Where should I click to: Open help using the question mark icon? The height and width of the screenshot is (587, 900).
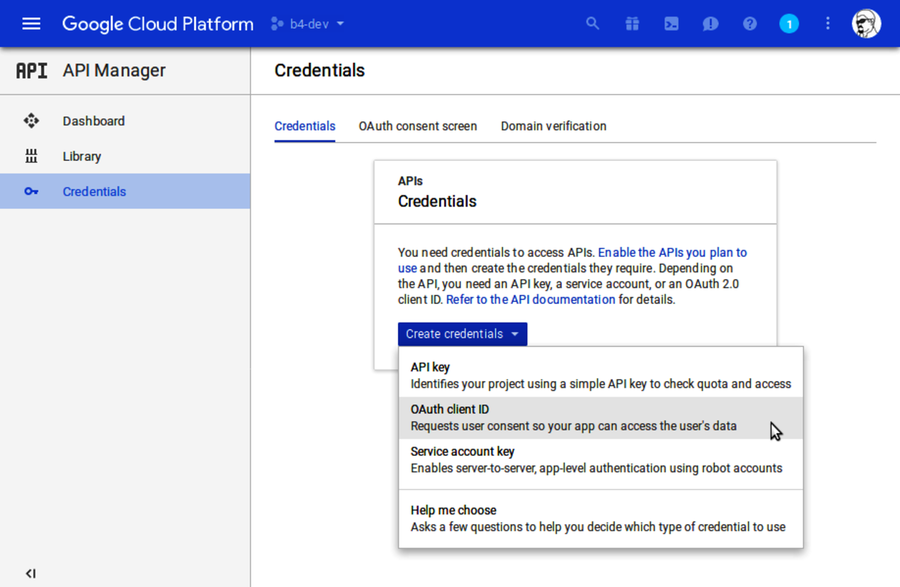[x=749, y=23]
